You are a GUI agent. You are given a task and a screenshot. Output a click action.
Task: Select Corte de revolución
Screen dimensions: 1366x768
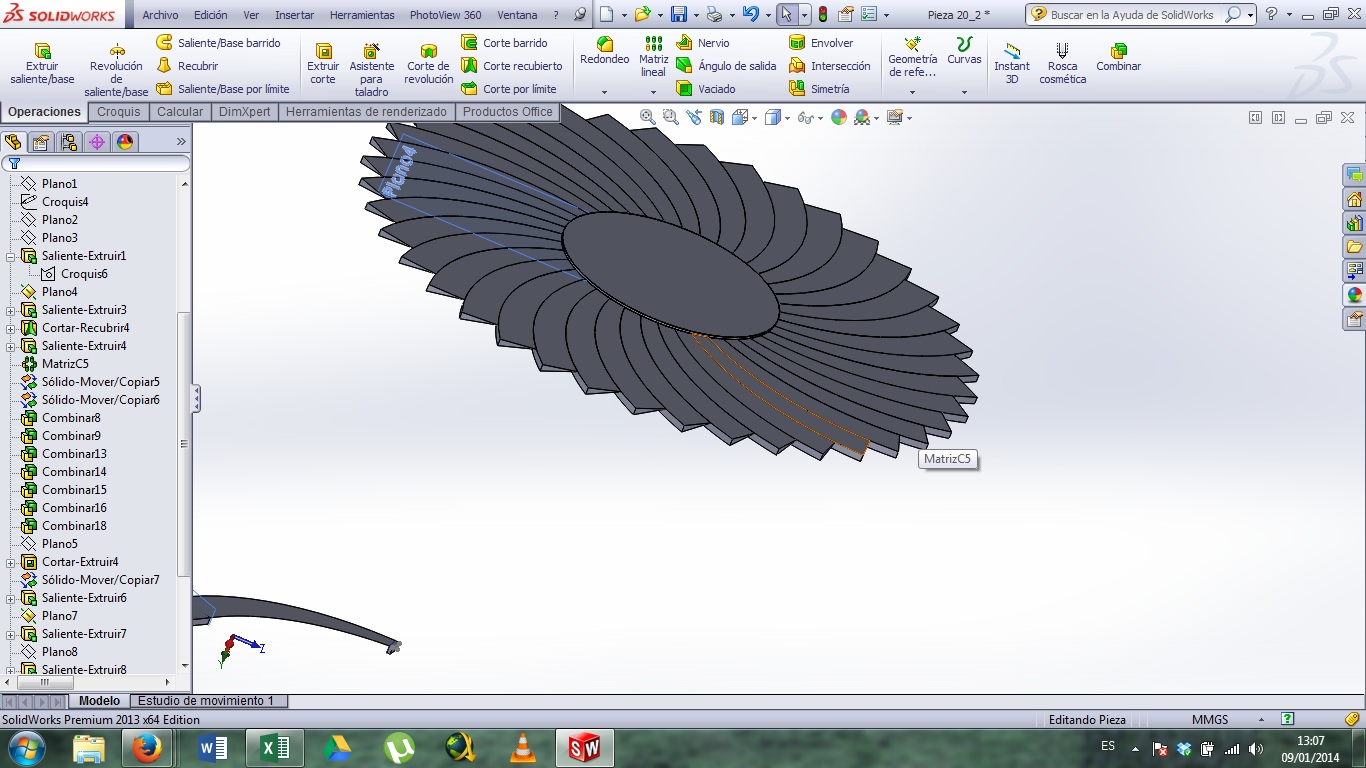[429, 64]
